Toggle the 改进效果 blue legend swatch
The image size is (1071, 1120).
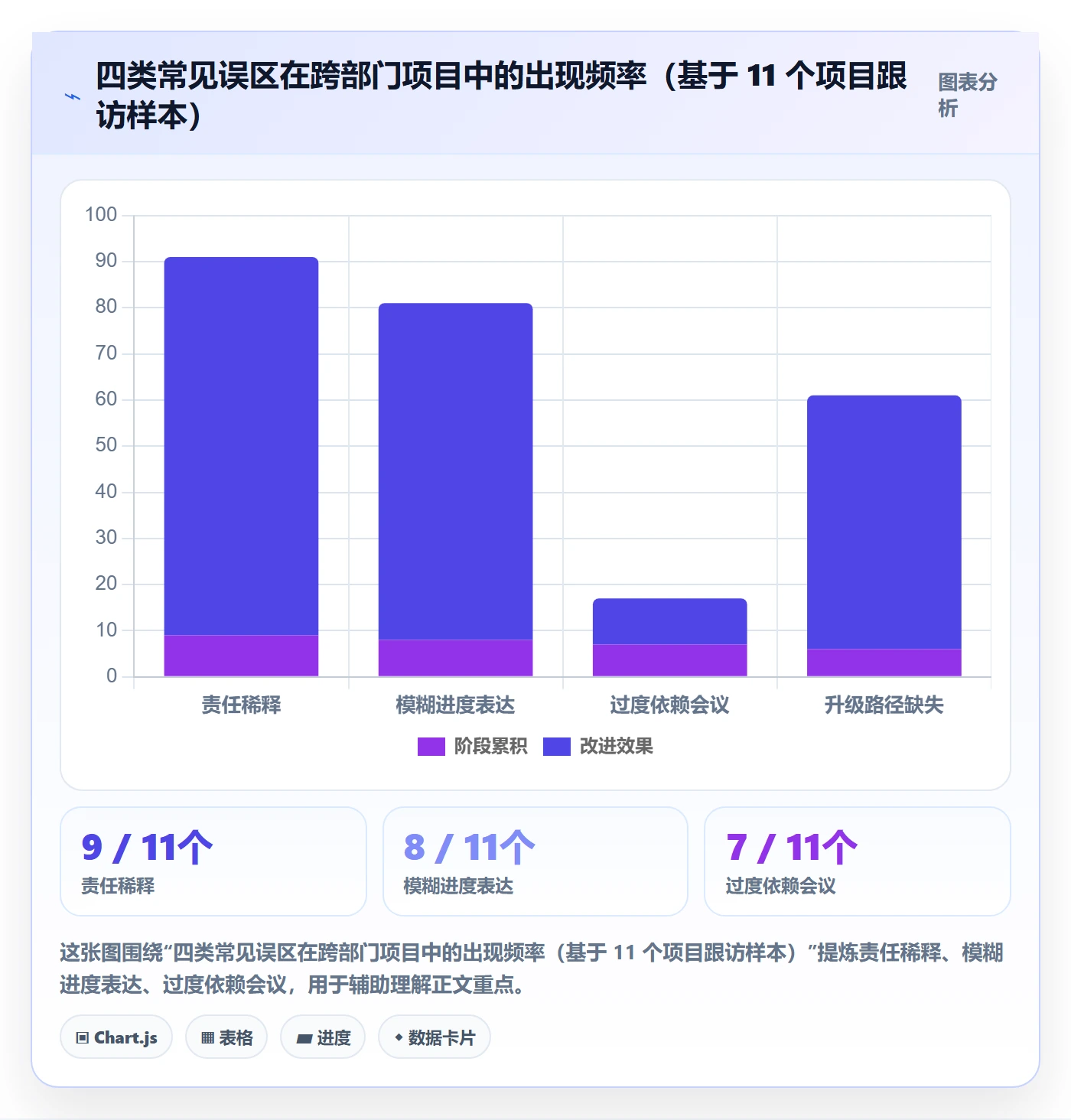coord(557,747)
